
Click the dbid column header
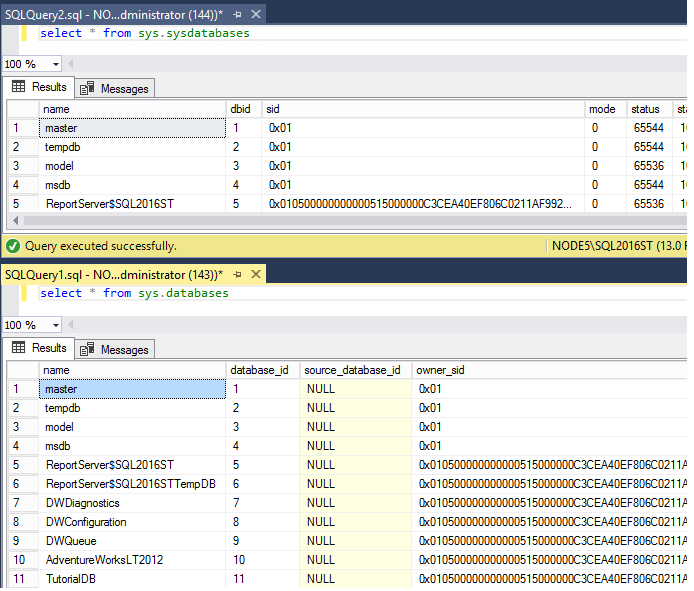[243, 109]
